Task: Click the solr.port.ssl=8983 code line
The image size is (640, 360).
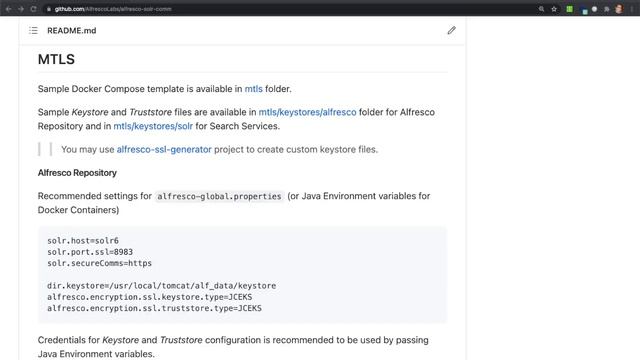Action: 90,252
